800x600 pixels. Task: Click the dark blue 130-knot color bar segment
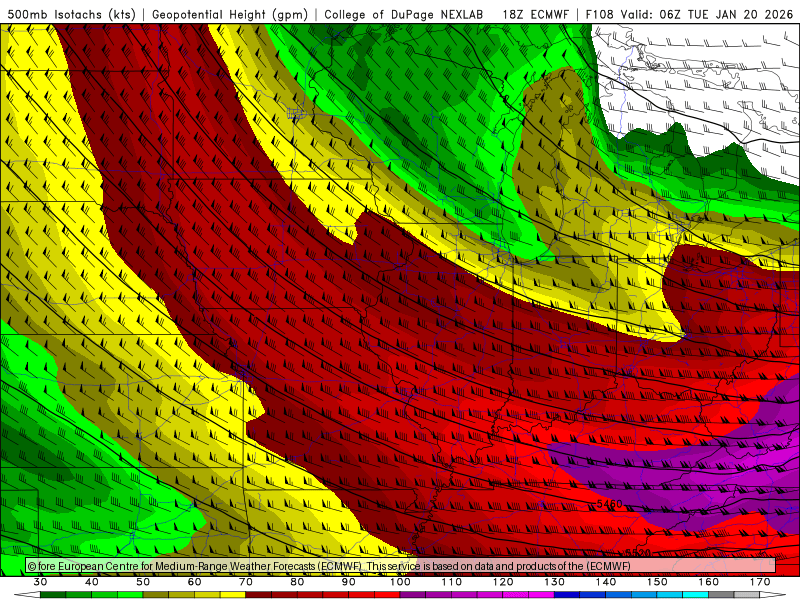click(x=567, y=595)
